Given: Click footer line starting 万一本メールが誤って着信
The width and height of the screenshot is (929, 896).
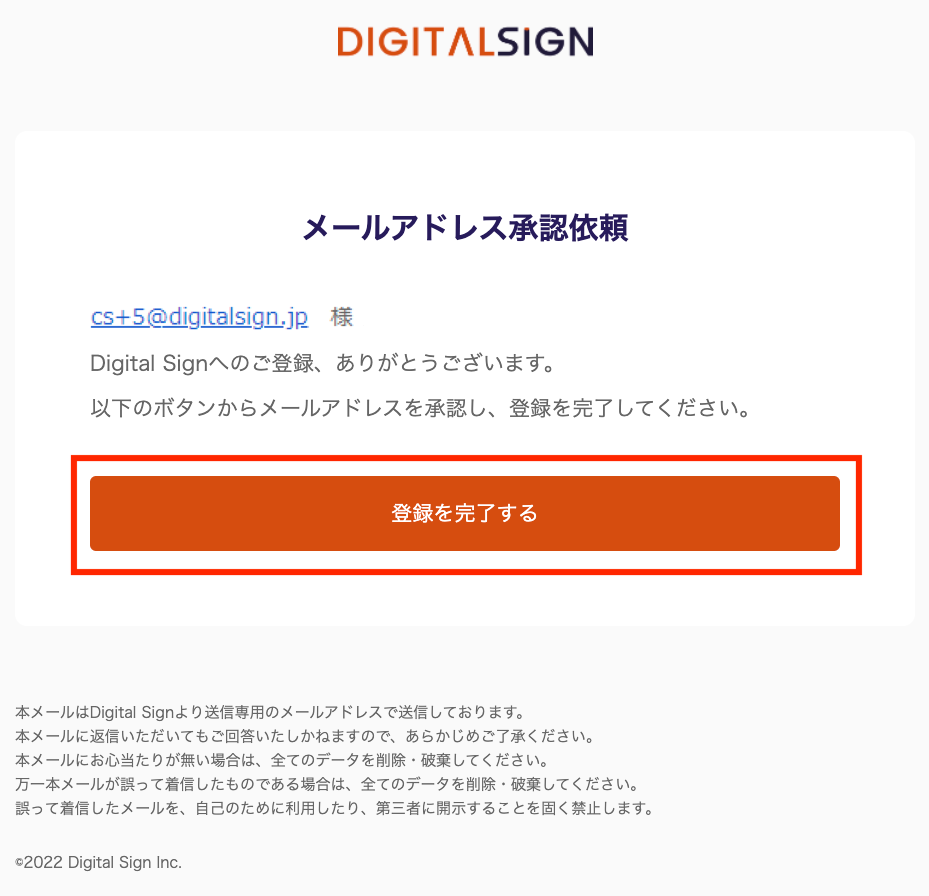Looking at the screenshot, I should coord(327,784).
